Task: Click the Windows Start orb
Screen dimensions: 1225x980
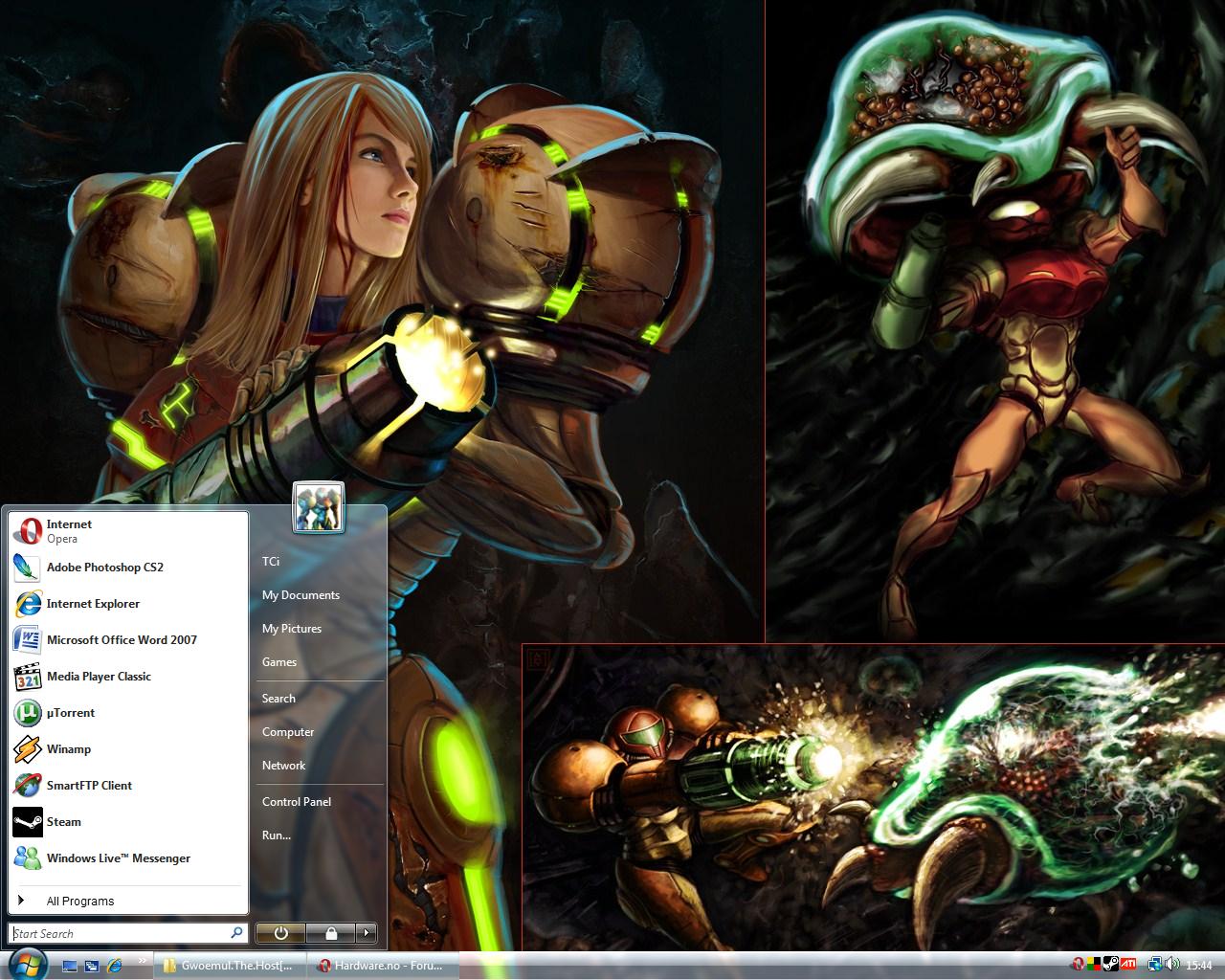Action: pos(27,964)
